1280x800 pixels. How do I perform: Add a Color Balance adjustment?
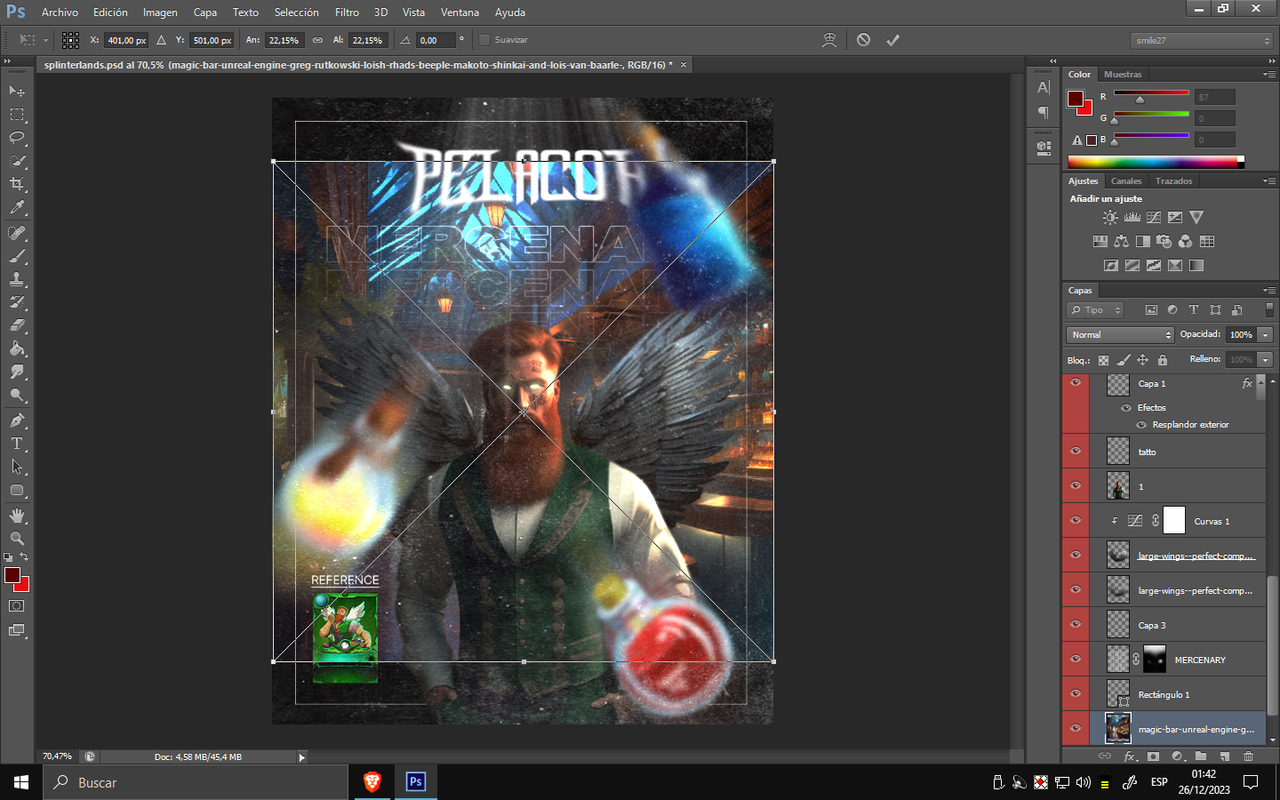(1121, 241)
